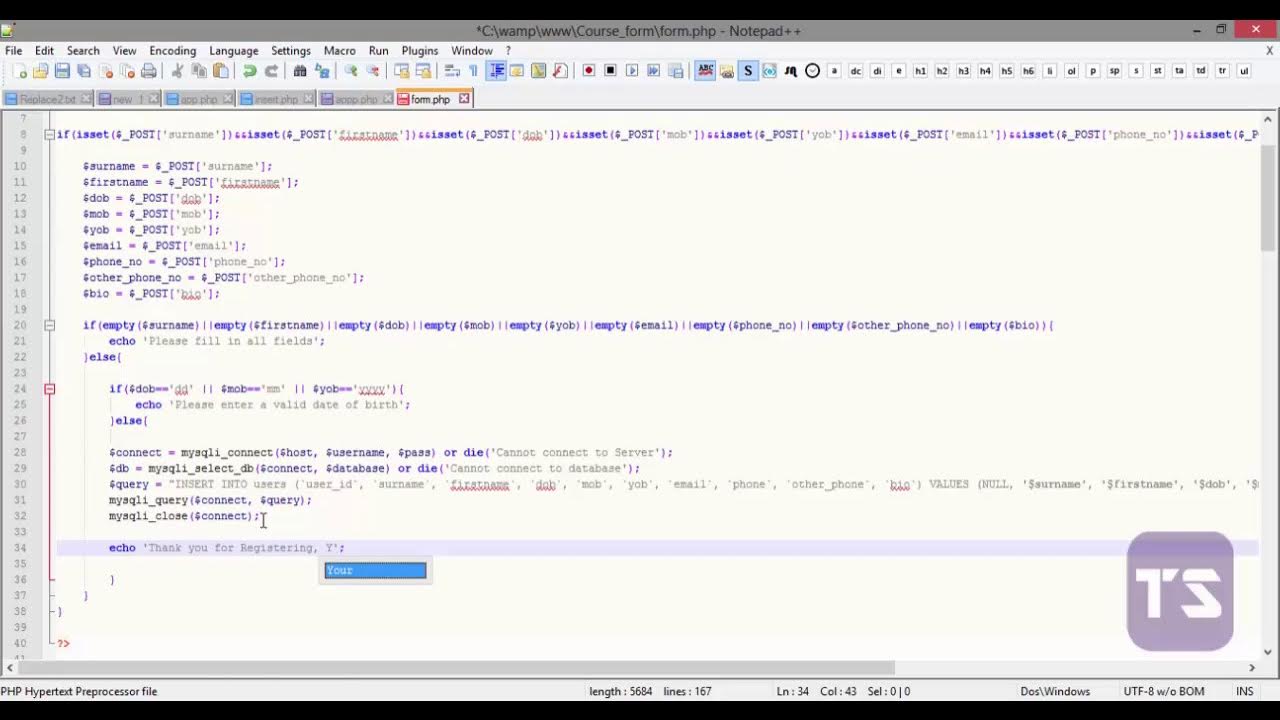Start recording a macro
Screen dimensions: 1280x720
[589, 71]
